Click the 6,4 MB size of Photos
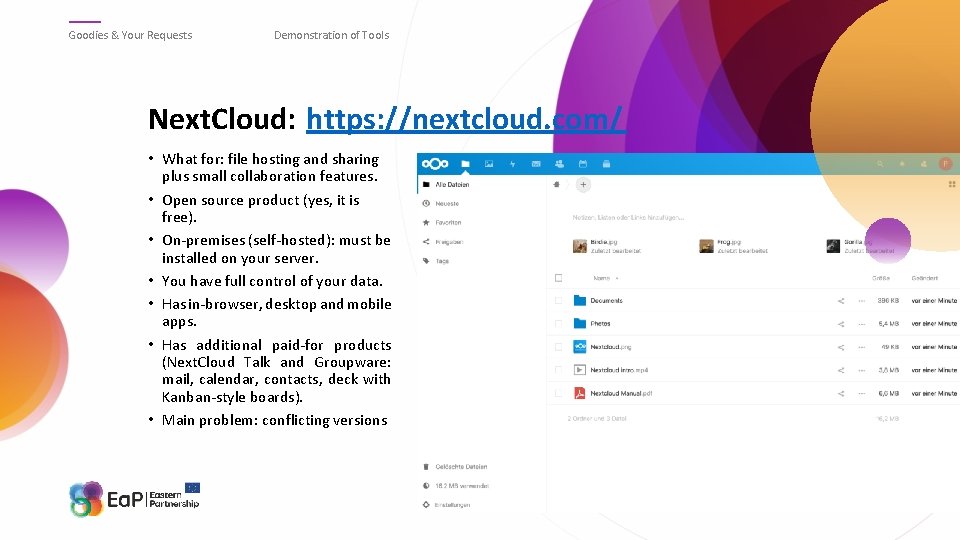This screenshot has width=960, height=540. (x=888, y=324)
